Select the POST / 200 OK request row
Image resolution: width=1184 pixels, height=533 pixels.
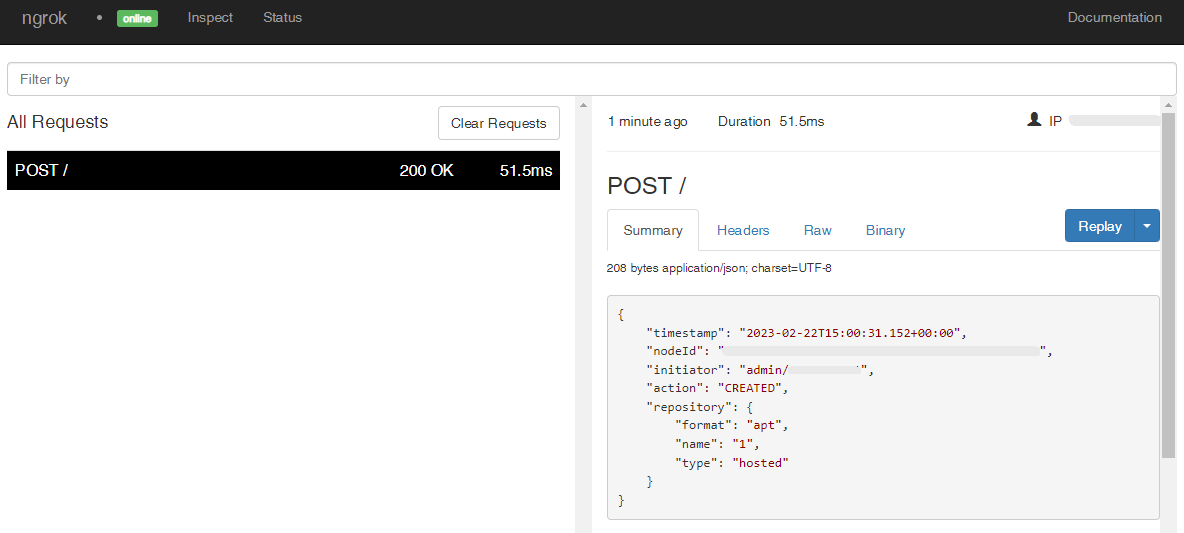[283, 171]
